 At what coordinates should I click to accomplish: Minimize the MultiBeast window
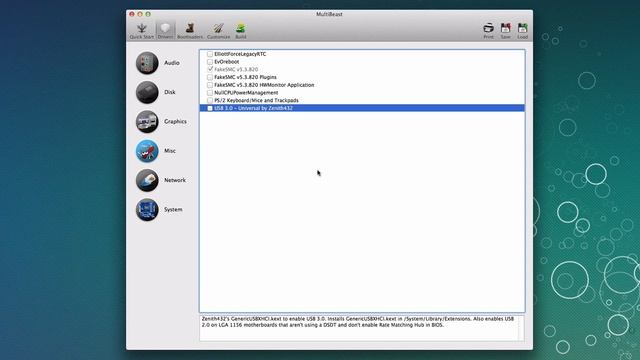140,14
